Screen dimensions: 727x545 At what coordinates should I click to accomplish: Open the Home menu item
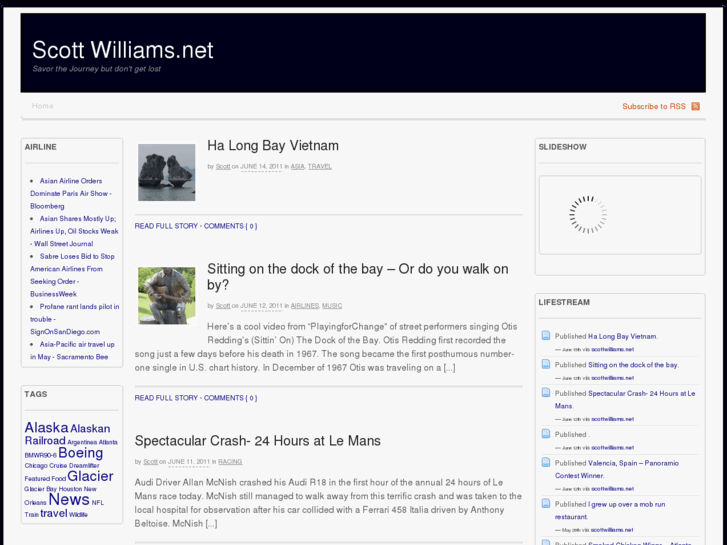pos(42,106)
